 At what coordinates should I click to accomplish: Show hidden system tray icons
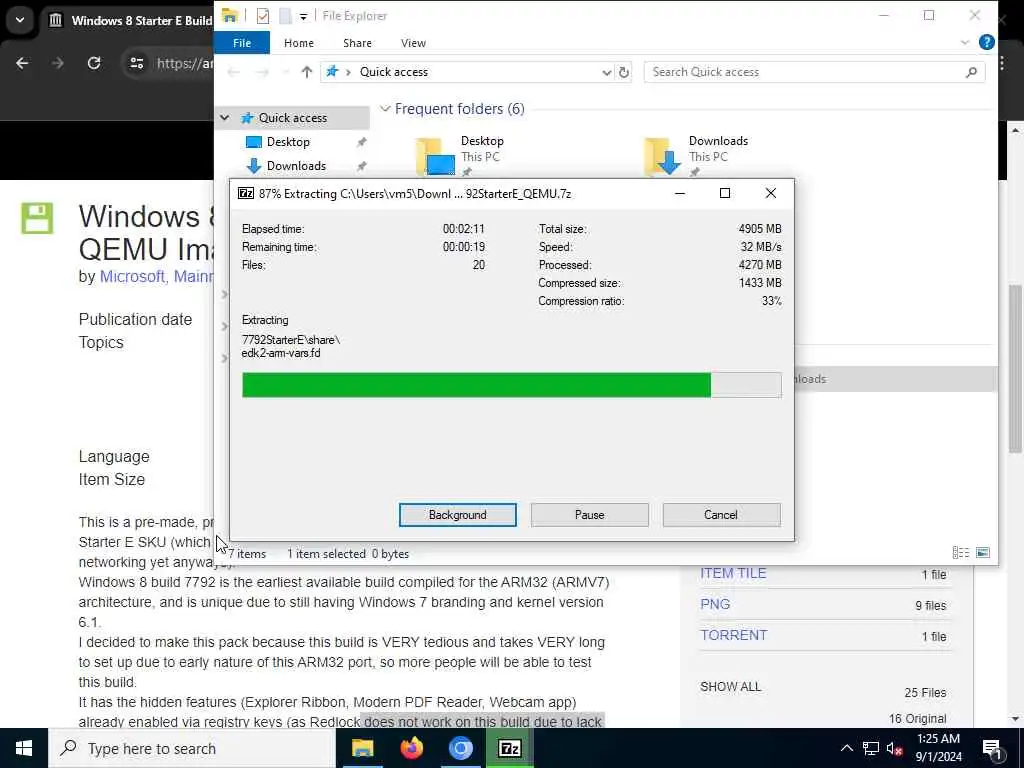(846, 748)
